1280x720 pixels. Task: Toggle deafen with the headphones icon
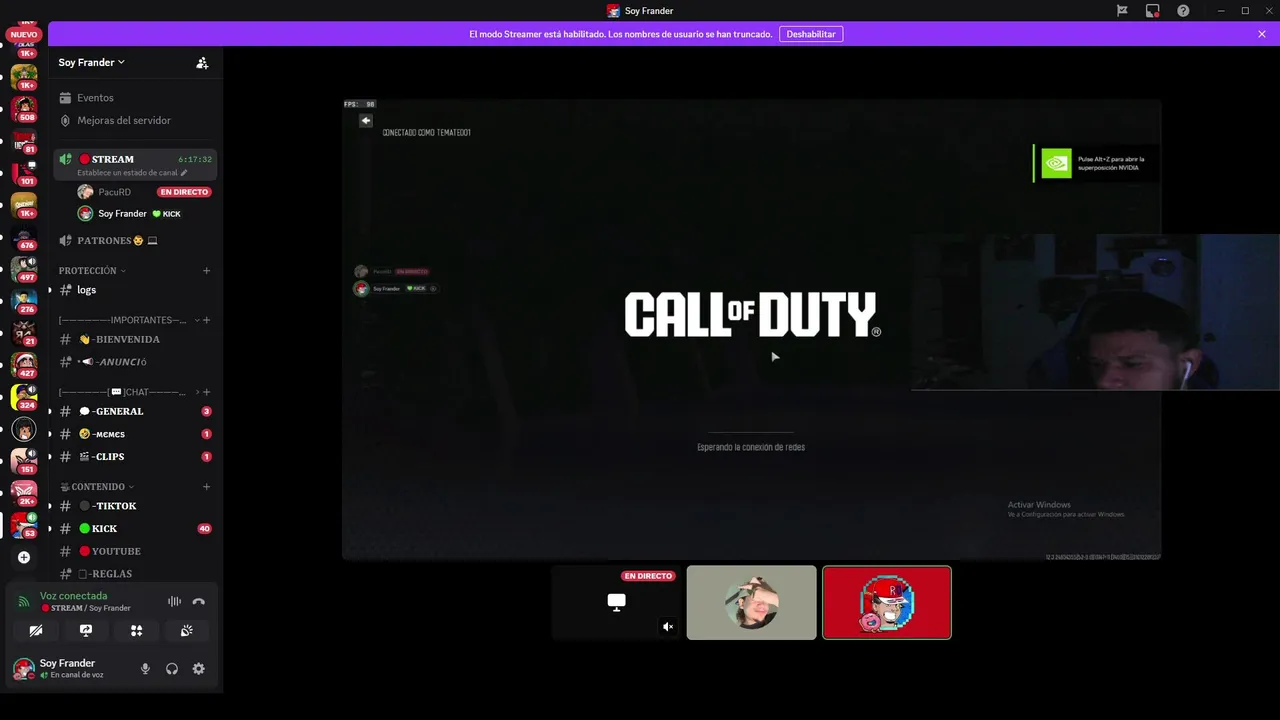[x=172, y=669]
